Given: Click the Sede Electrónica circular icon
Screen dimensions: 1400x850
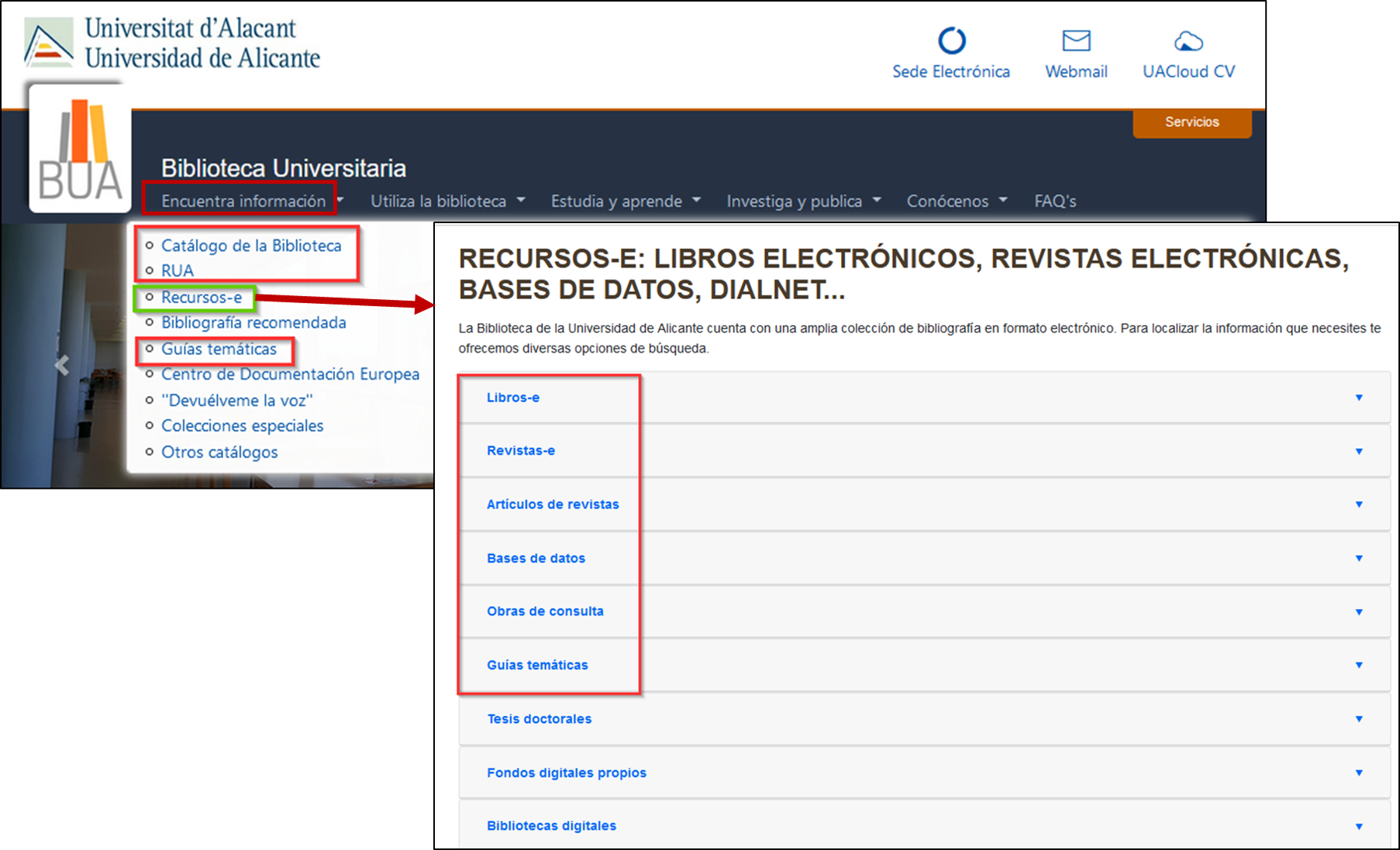Looking at the screenshot, I should pos(951,40).
